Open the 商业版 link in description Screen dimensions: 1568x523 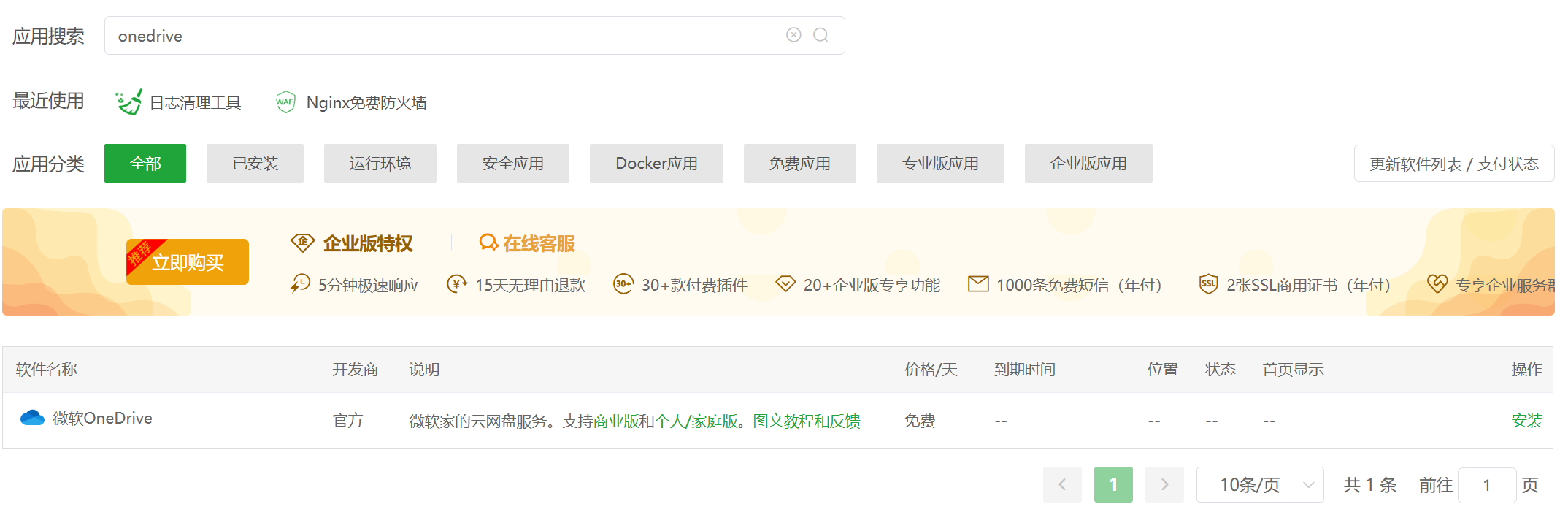615,421
